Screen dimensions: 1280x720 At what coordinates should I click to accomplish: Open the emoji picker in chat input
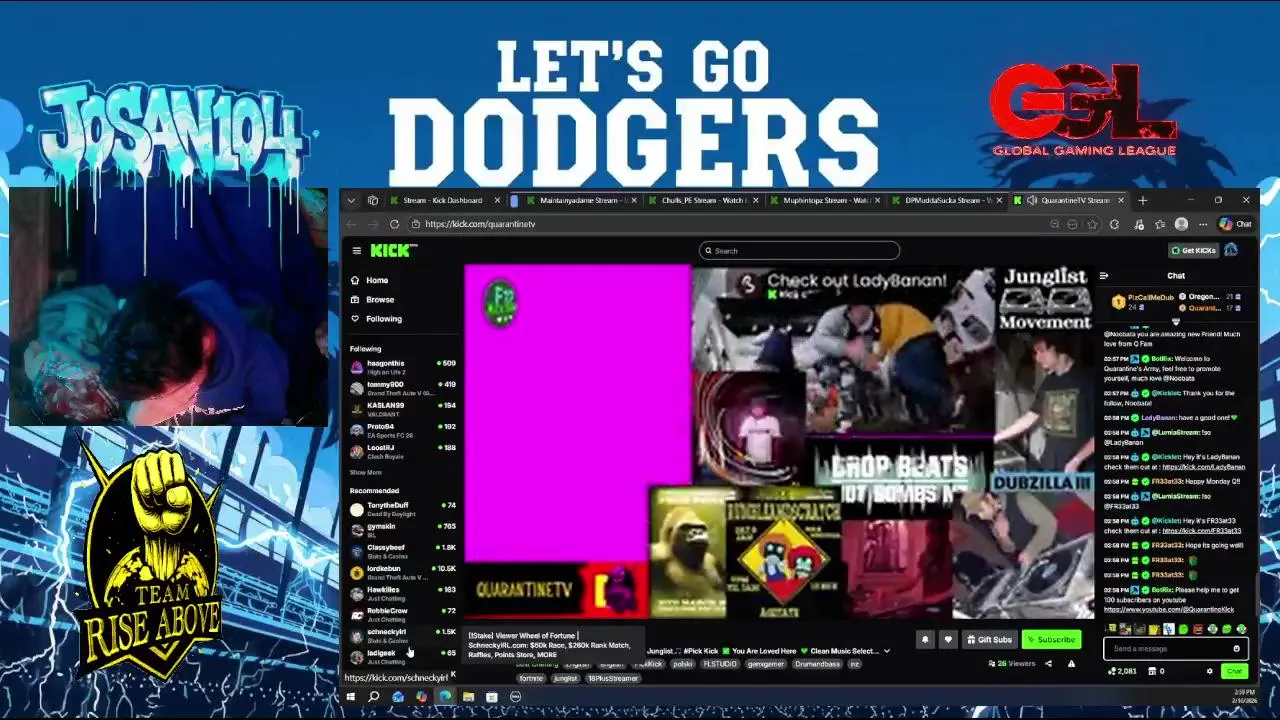(x=1236, y=648)
